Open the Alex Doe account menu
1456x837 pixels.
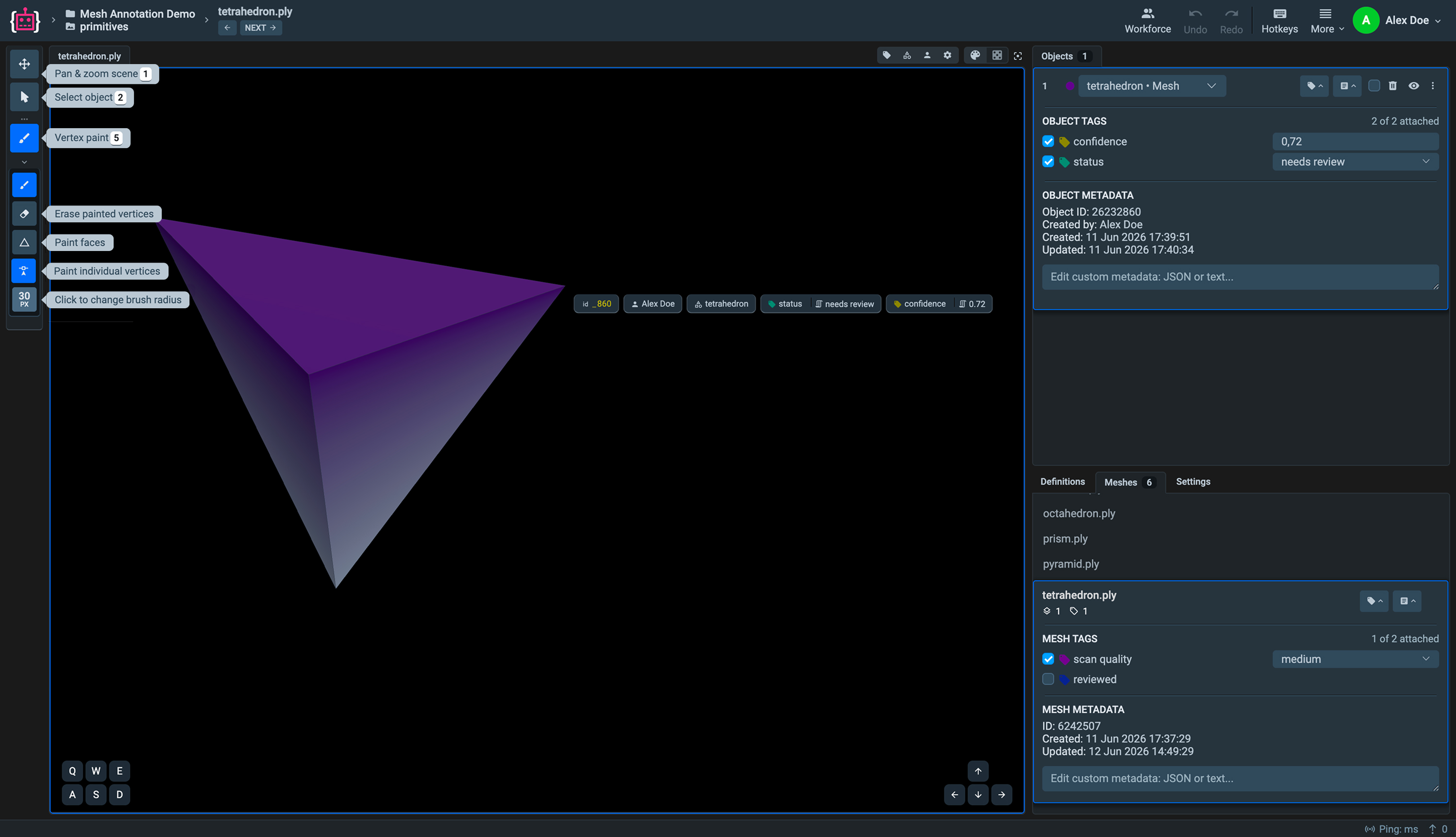(1398, 21)
